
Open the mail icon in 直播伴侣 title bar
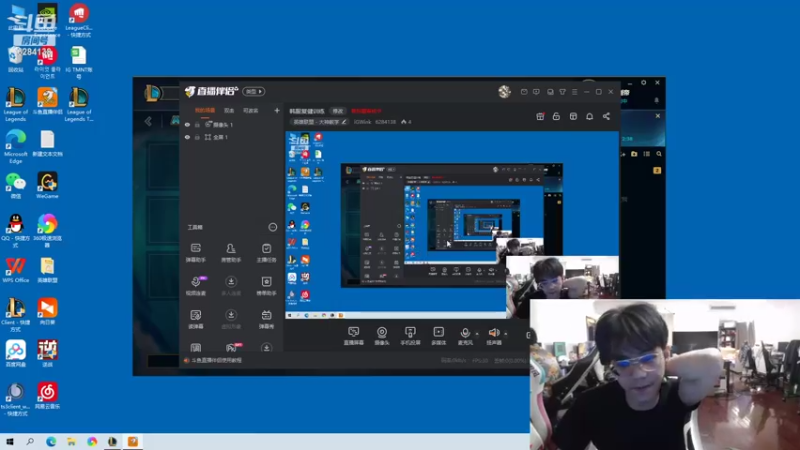pyautogui.click(x=524, y=92)
